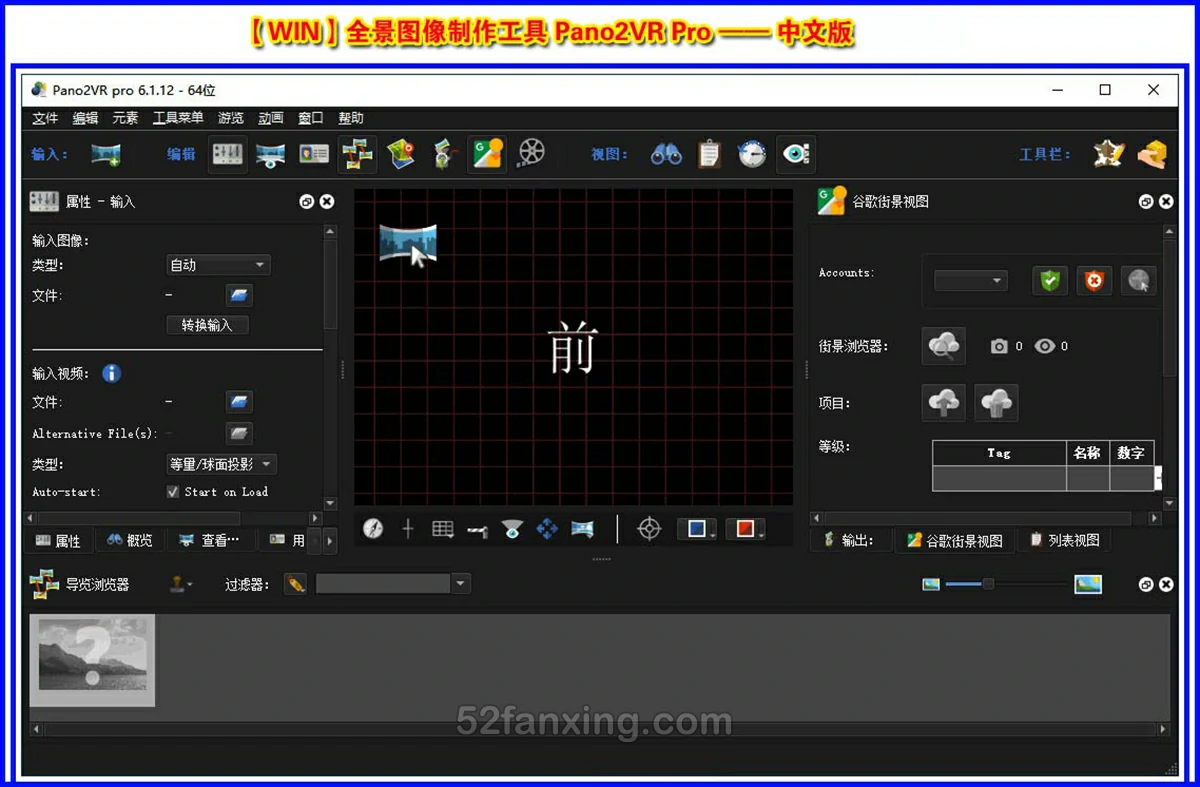Screen dimensions: 1200x787
Task: Close the 谷歌街景视图 panel
Action: (1166, 202)
